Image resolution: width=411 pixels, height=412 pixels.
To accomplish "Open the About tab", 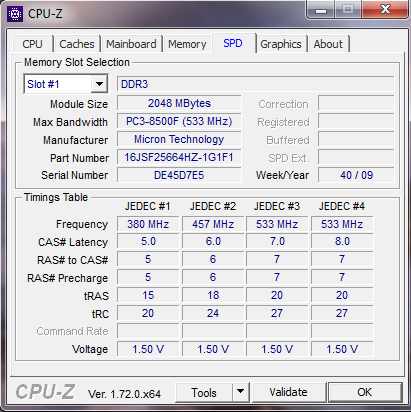I will 328,44.
